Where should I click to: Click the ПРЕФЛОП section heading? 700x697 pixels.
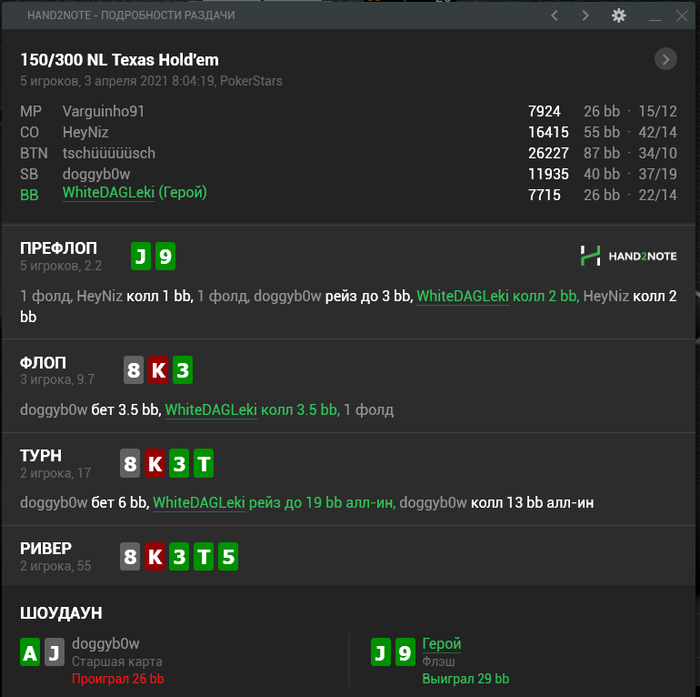(x=58, y=248)
